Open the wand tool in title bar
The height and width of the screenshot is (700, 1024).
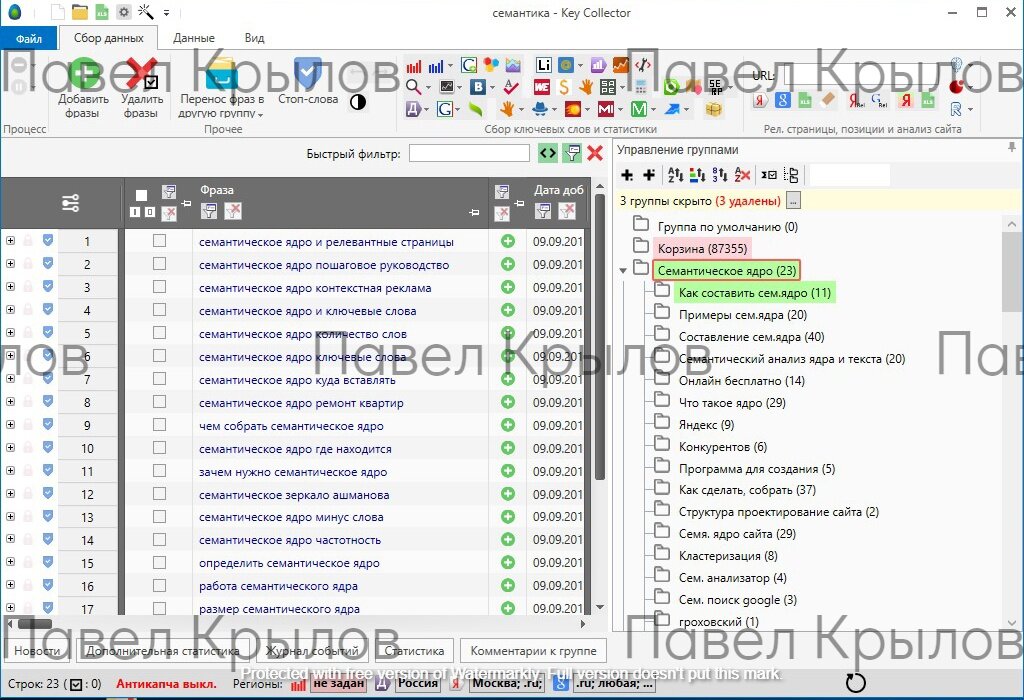[x=146, y=12]
